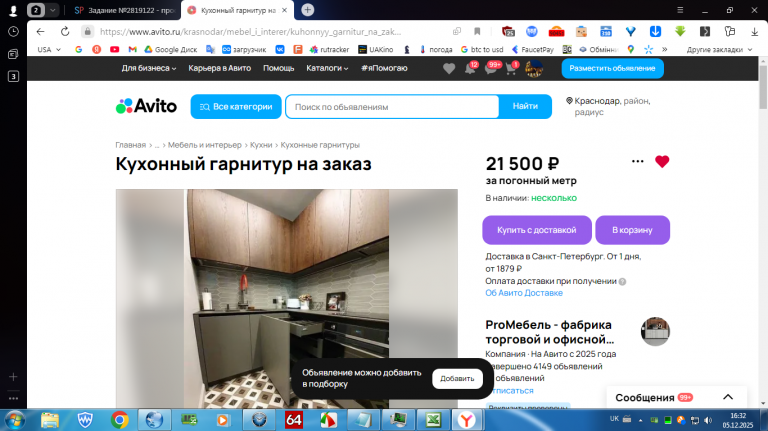This screenshot has height=431, width=768.
Task: Click the browser back arrow
Action: [40, 31]
